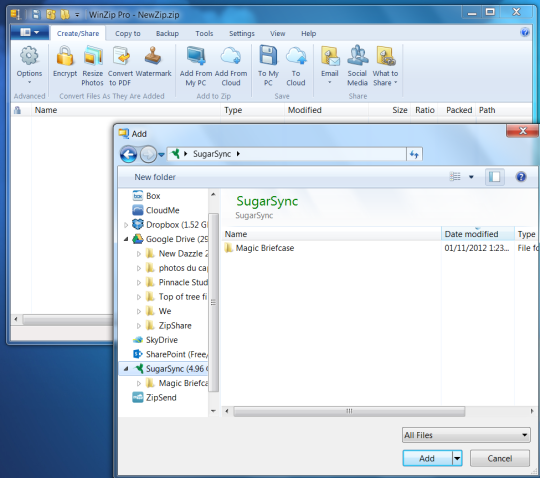Select Add From My PC

[x=196, y=65]
